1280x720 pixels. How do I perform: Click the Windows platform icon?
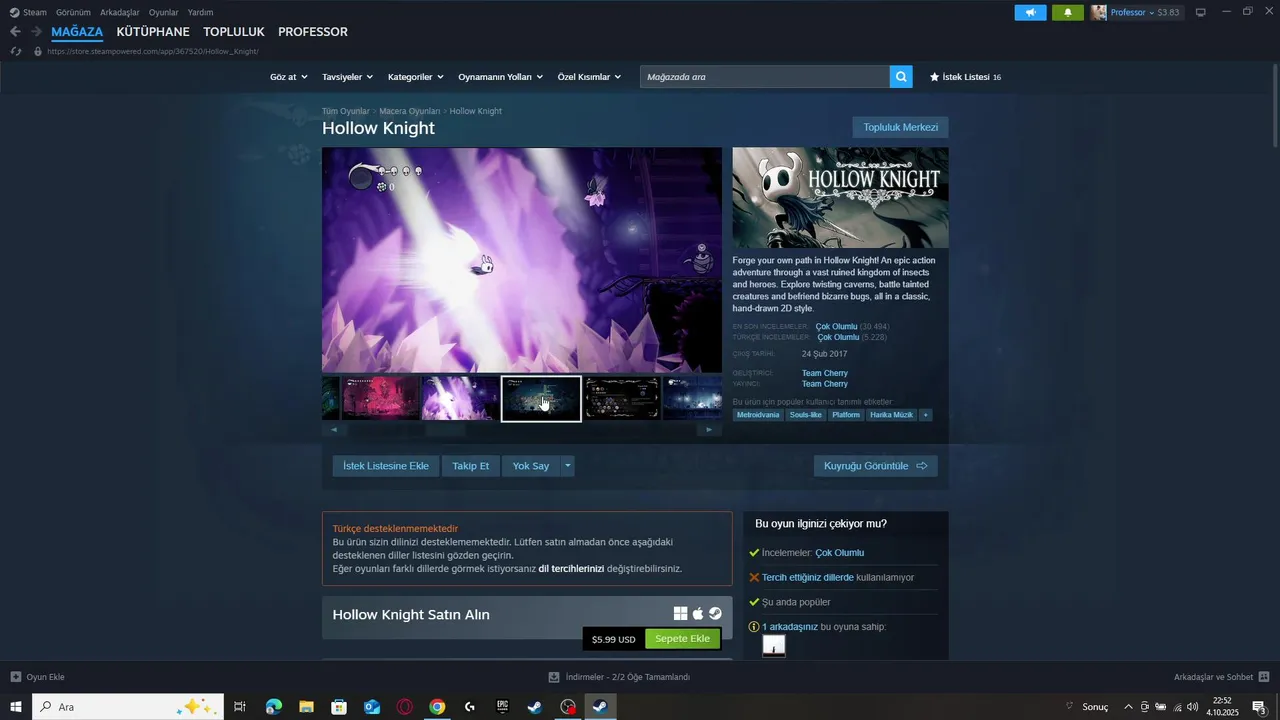(x=680, y=614)
